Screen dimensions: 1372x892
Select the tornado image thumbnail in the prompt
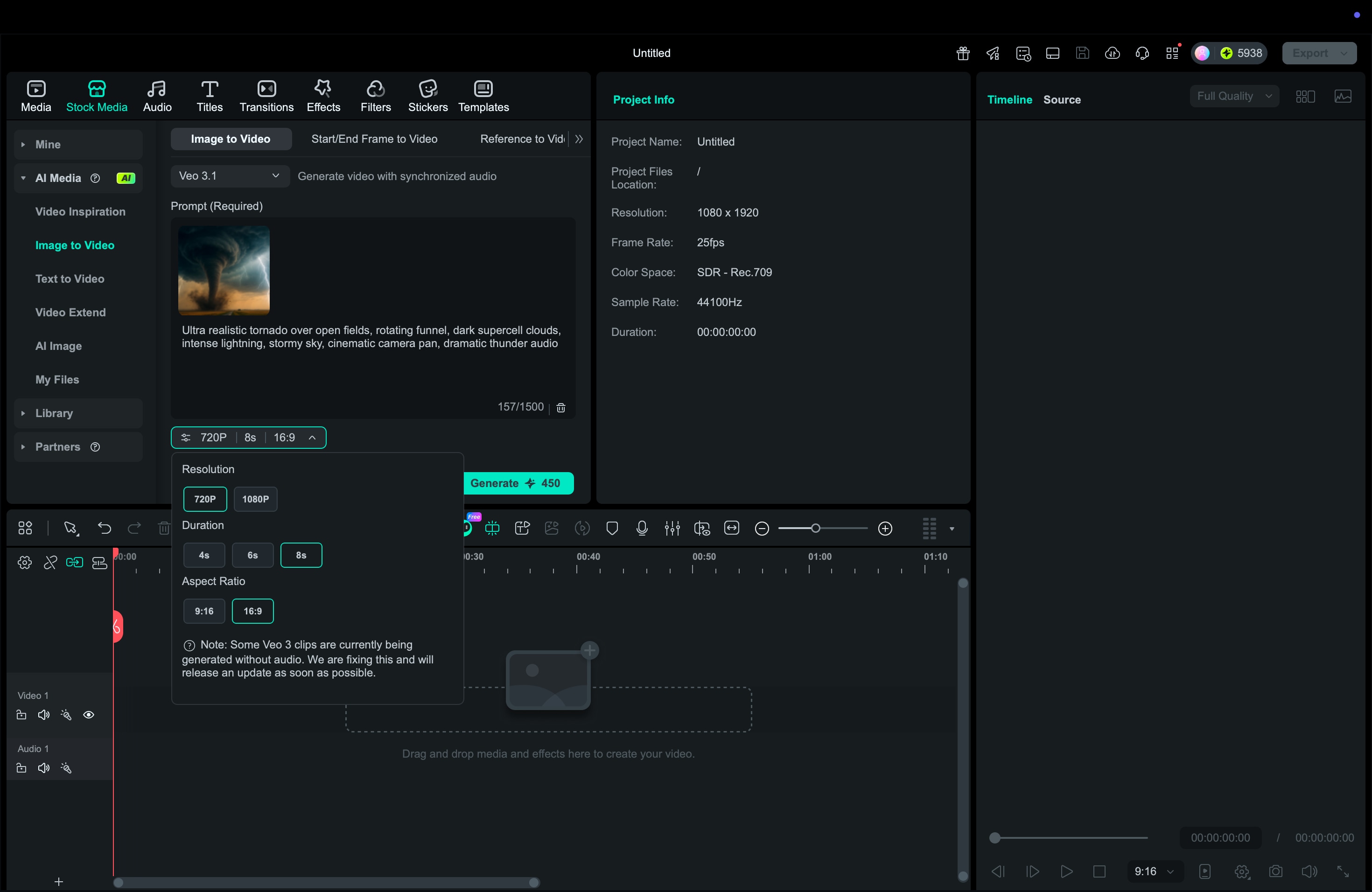coord(224,271)
